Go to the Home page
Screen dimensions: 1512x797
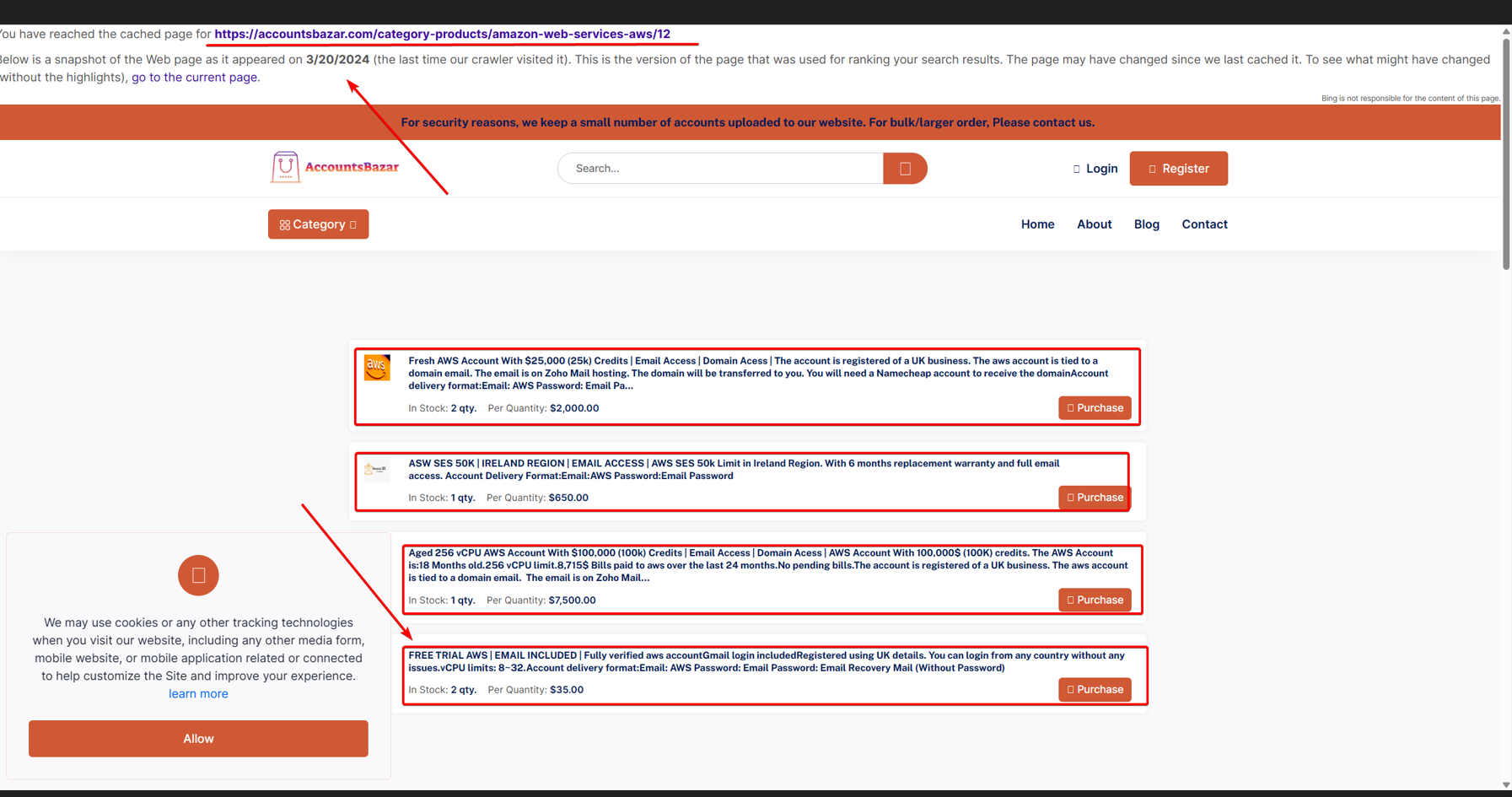click(x=1037, y=224)
